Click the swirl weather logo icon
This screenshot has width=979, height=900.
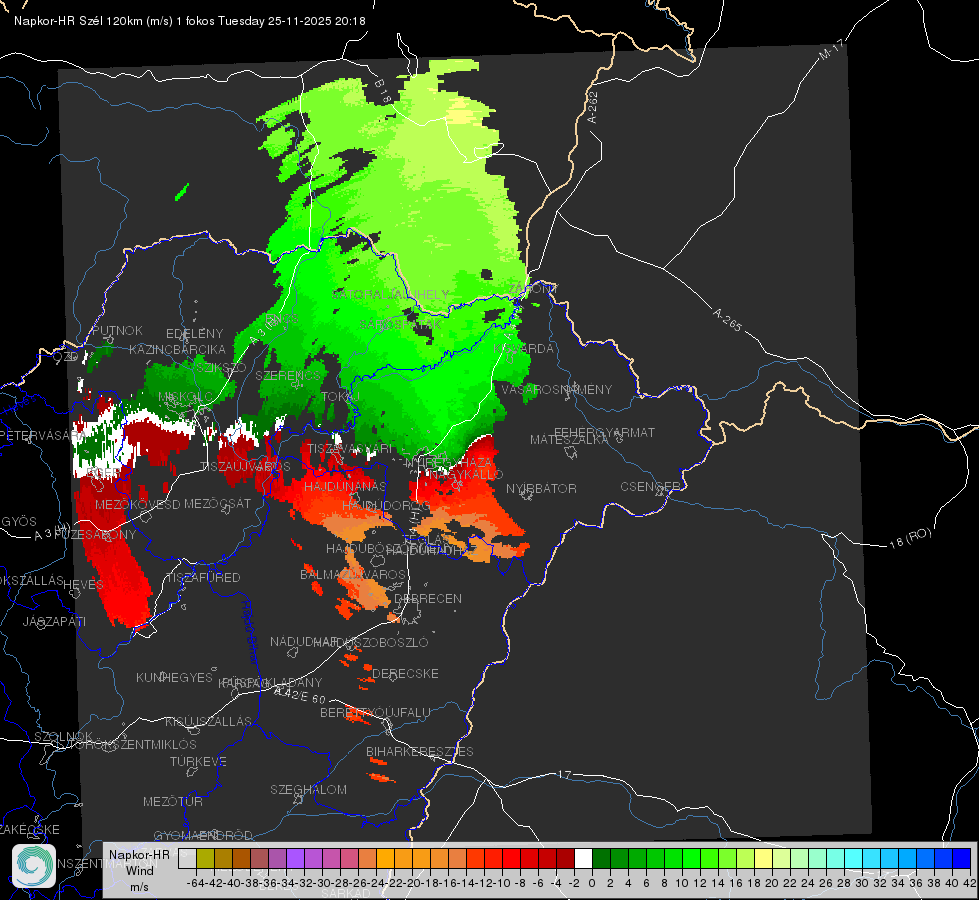click(34, 866)
